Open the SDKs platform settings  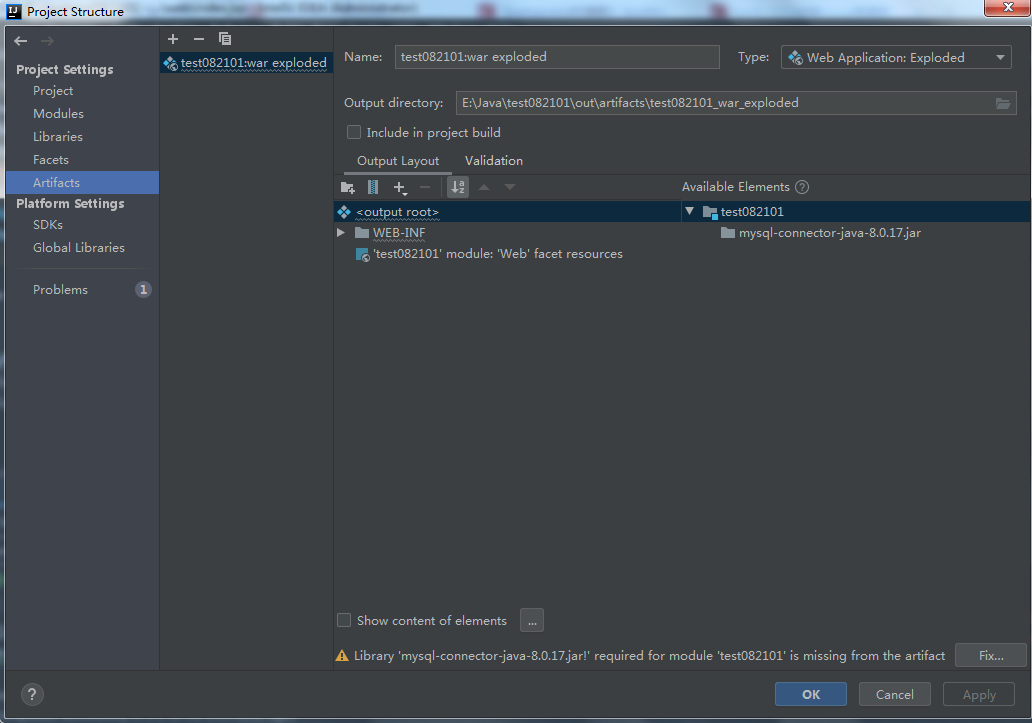(47, 225)
